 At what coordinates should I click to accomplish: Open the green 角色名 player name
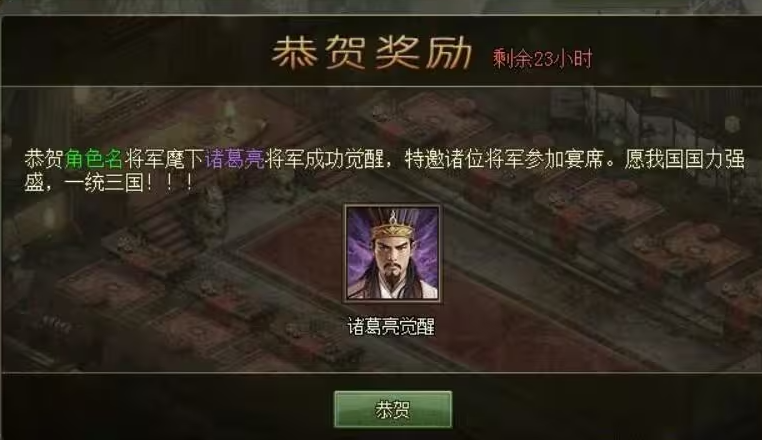(x=93, y=159)
